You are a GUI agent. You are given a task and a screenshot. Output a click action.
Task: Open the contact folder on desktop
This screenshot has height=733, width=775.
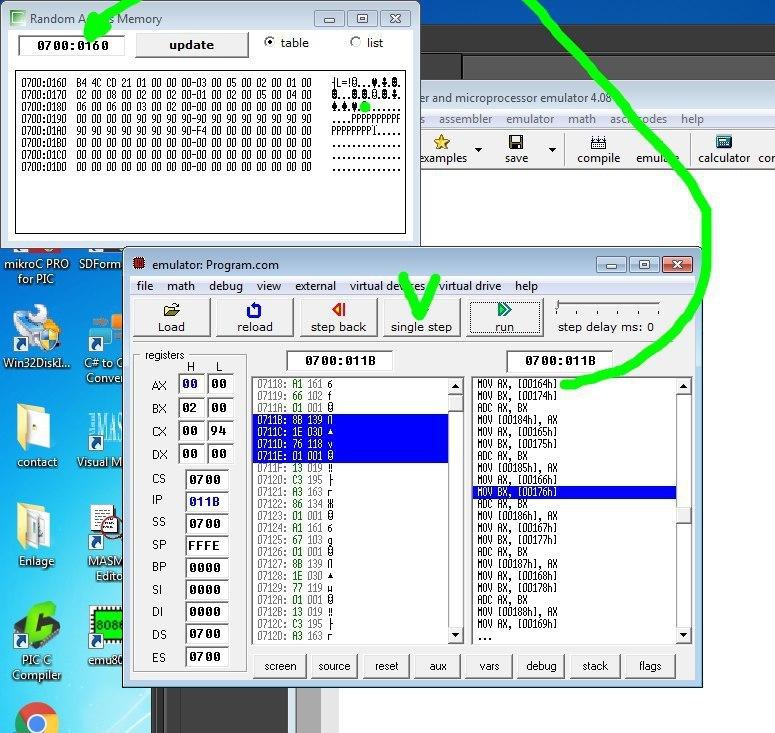click(x=36, y=436)
